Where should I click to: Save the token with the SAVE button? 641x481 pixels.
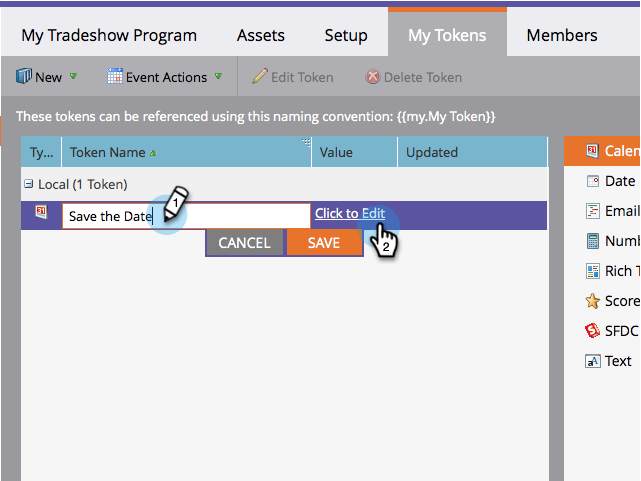tap(325, 243)
